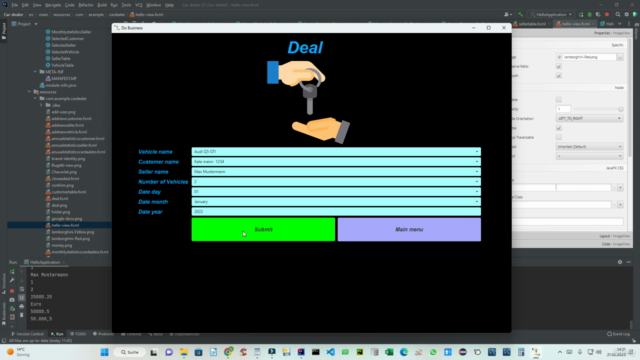Click the green Submit button
Screen dimensions: 640x360
pos(263,229)
